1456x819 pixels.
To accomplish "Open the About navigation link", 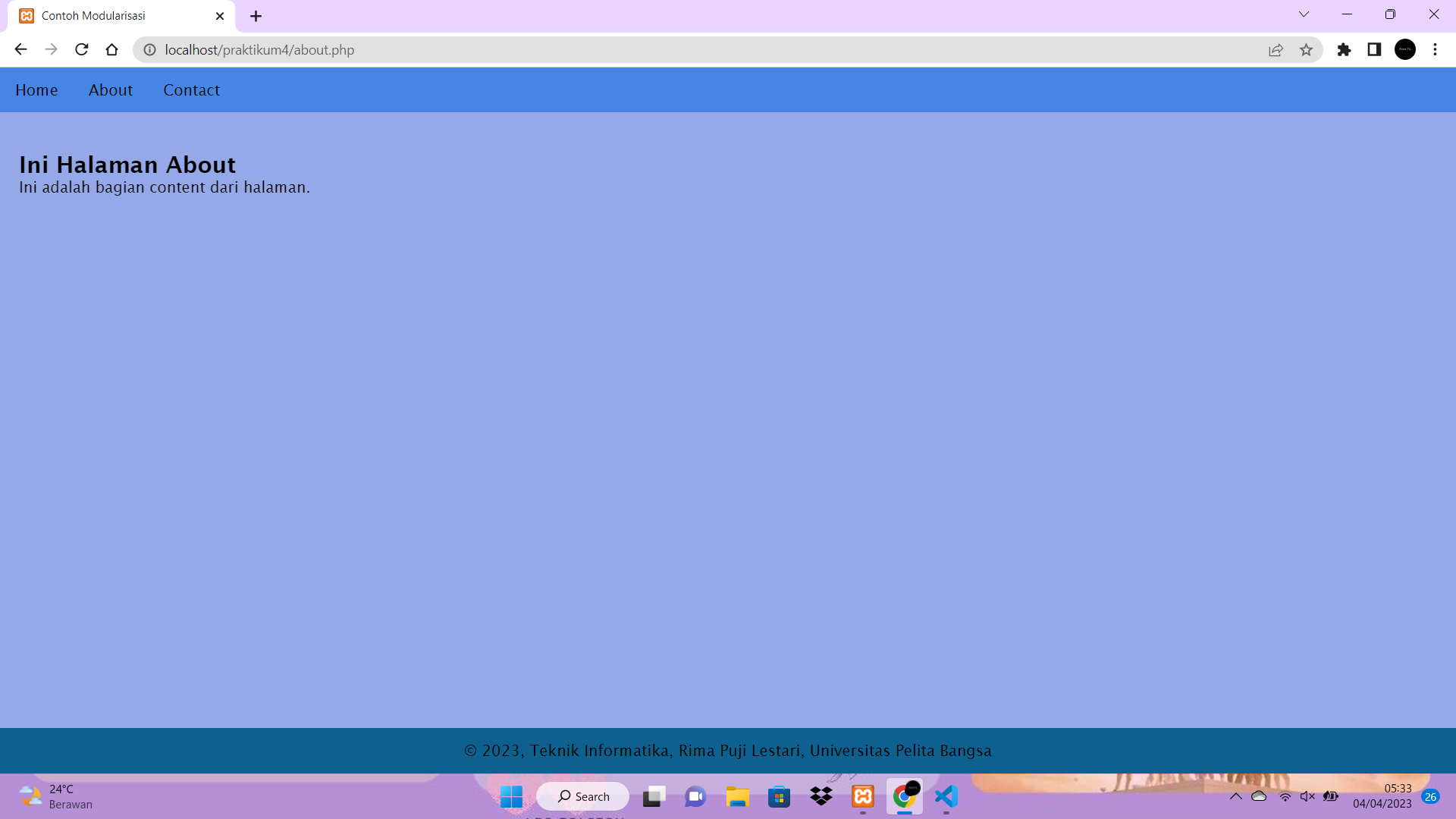I will point(111,90).
